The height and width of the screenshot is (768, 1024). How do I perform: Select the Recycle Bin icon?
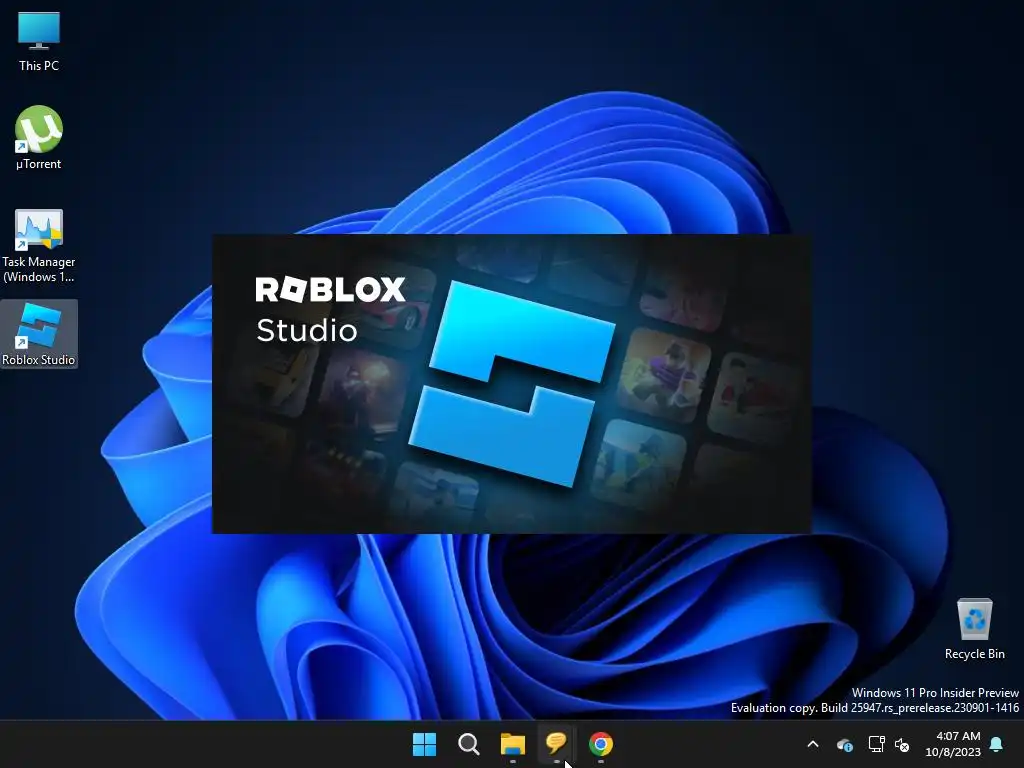click(x=974, y=629)
